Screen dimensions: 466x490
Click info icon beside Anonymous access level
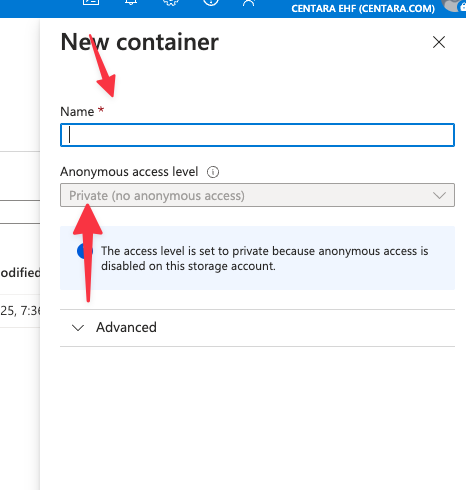[213, 172]
